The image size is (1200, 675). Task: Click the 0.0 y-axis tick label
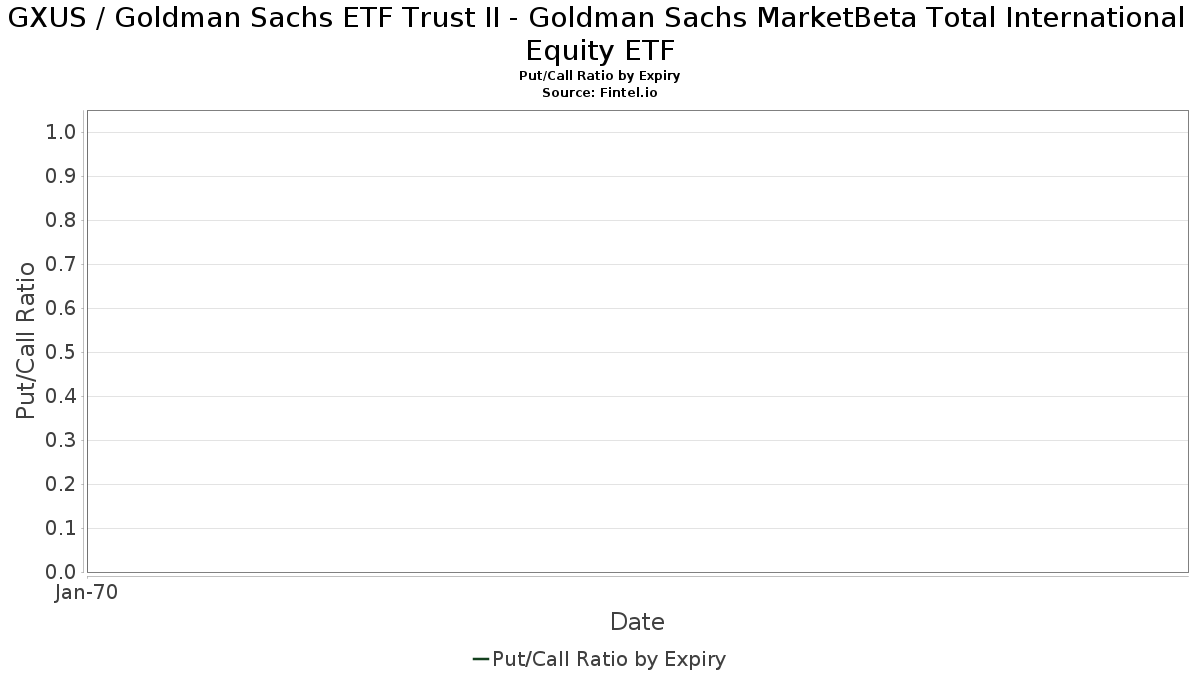point(61,572)
